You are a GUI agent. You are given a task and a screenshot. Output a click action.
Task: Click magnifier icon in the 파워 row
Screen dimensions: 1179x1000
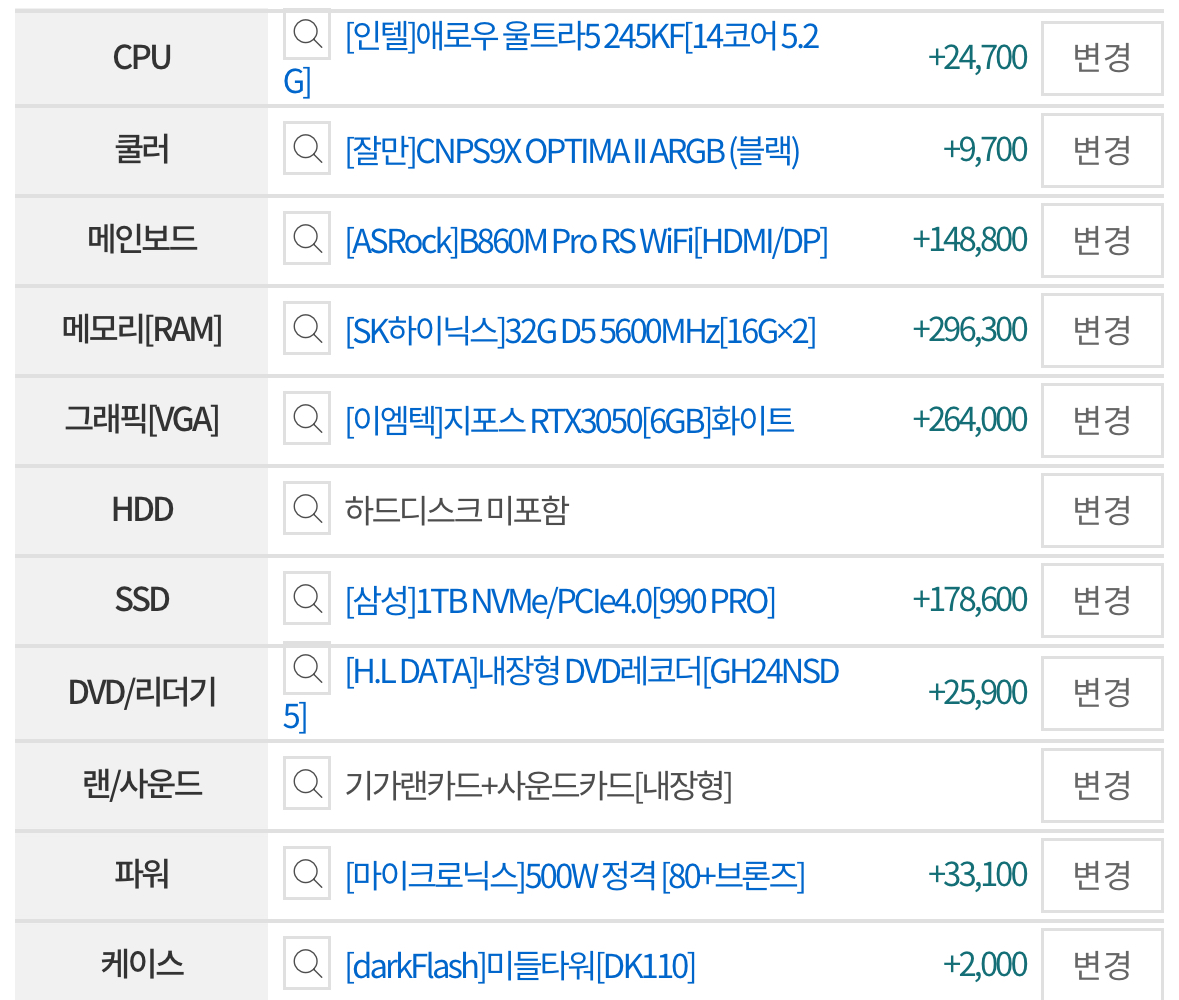pyautogui.click(x=307, y=873)
